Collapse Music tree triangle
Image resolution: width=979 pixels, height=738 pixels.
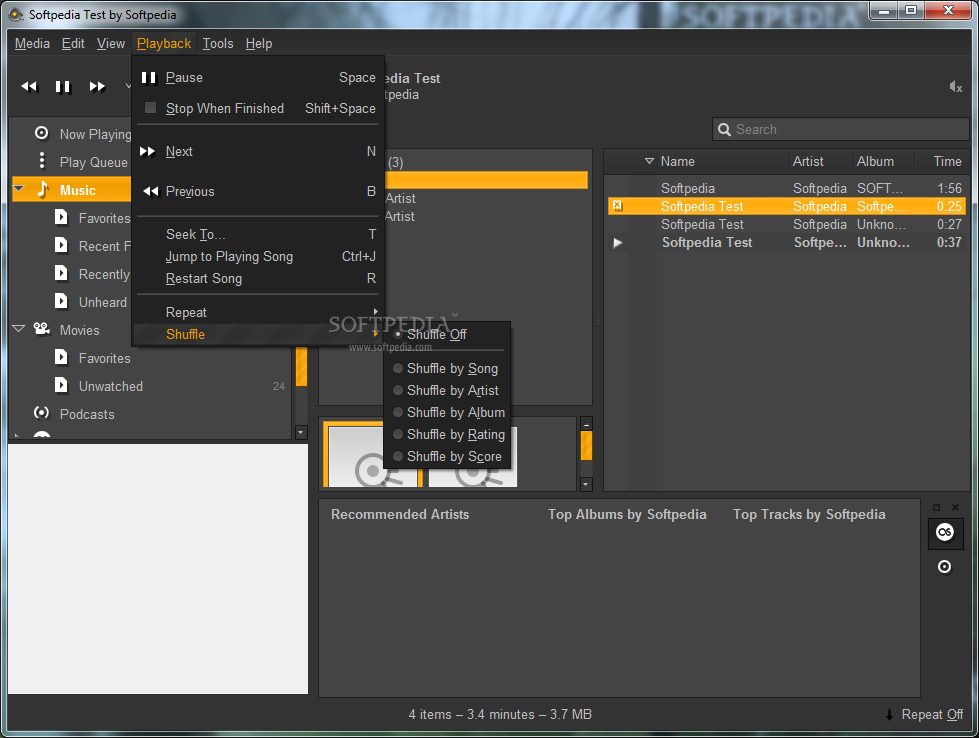coord(19,189)
